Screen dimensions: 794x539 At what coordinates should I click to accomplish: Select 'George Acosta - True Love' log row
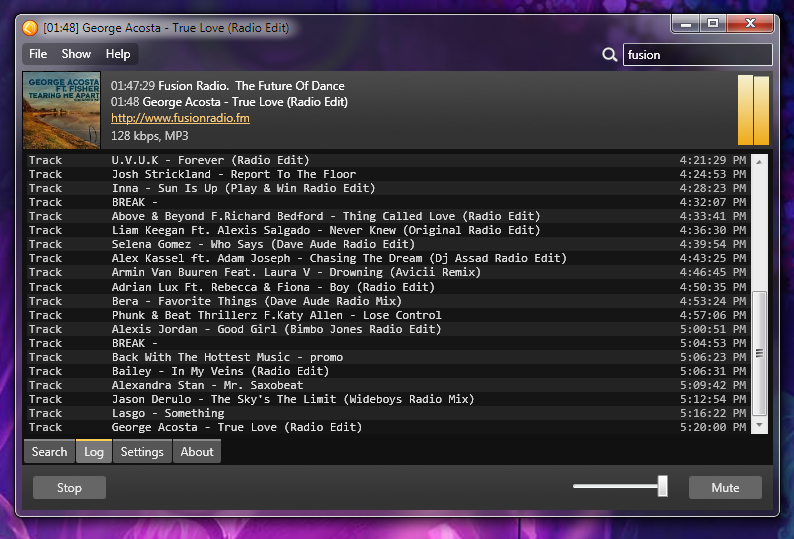tap(388, 428)
